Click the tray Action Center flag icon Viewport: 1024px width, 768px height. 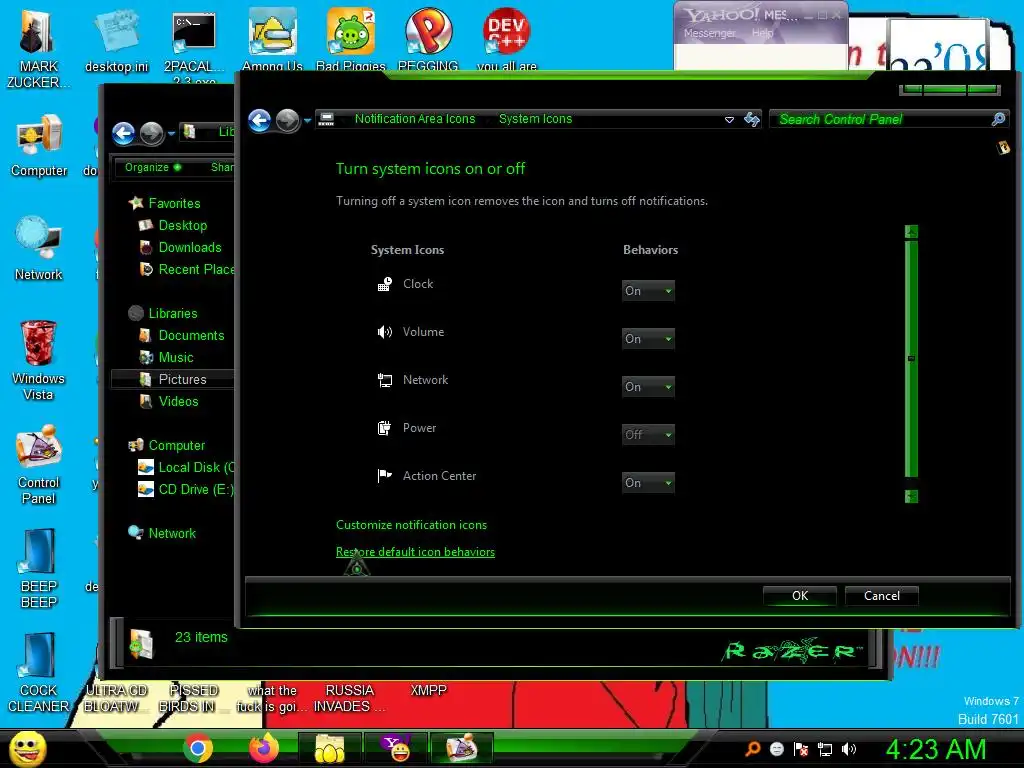pos(801,750)
